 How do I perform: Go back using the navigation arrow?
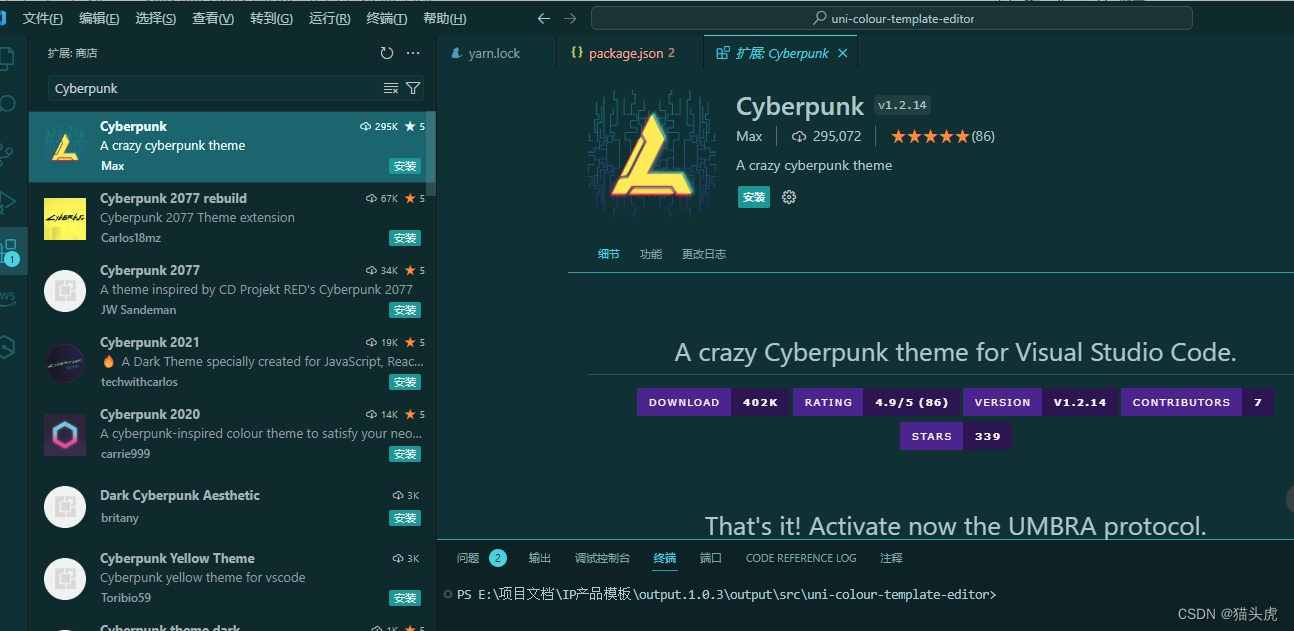click(x=544, y=18)
